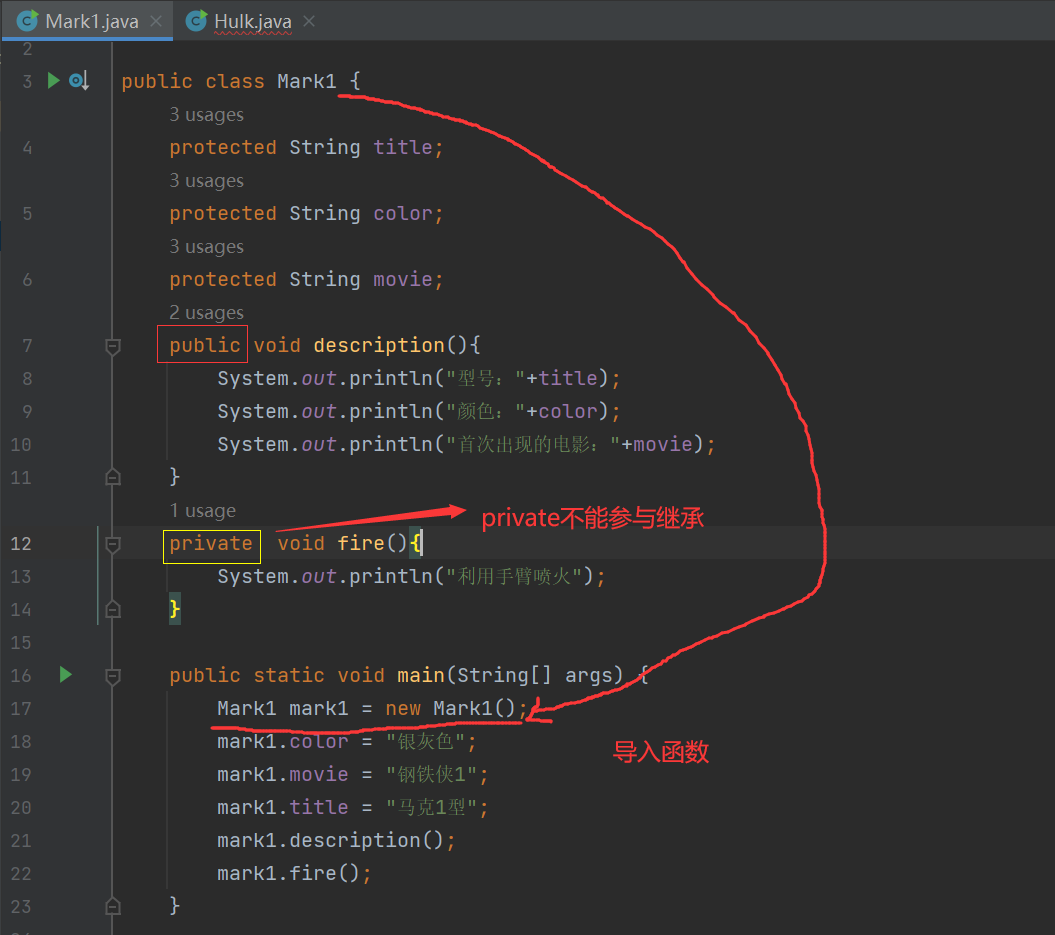Collapse the description() method fold marker
The height and width of the screenshot is (935, 1055).
tap(113, 346)
